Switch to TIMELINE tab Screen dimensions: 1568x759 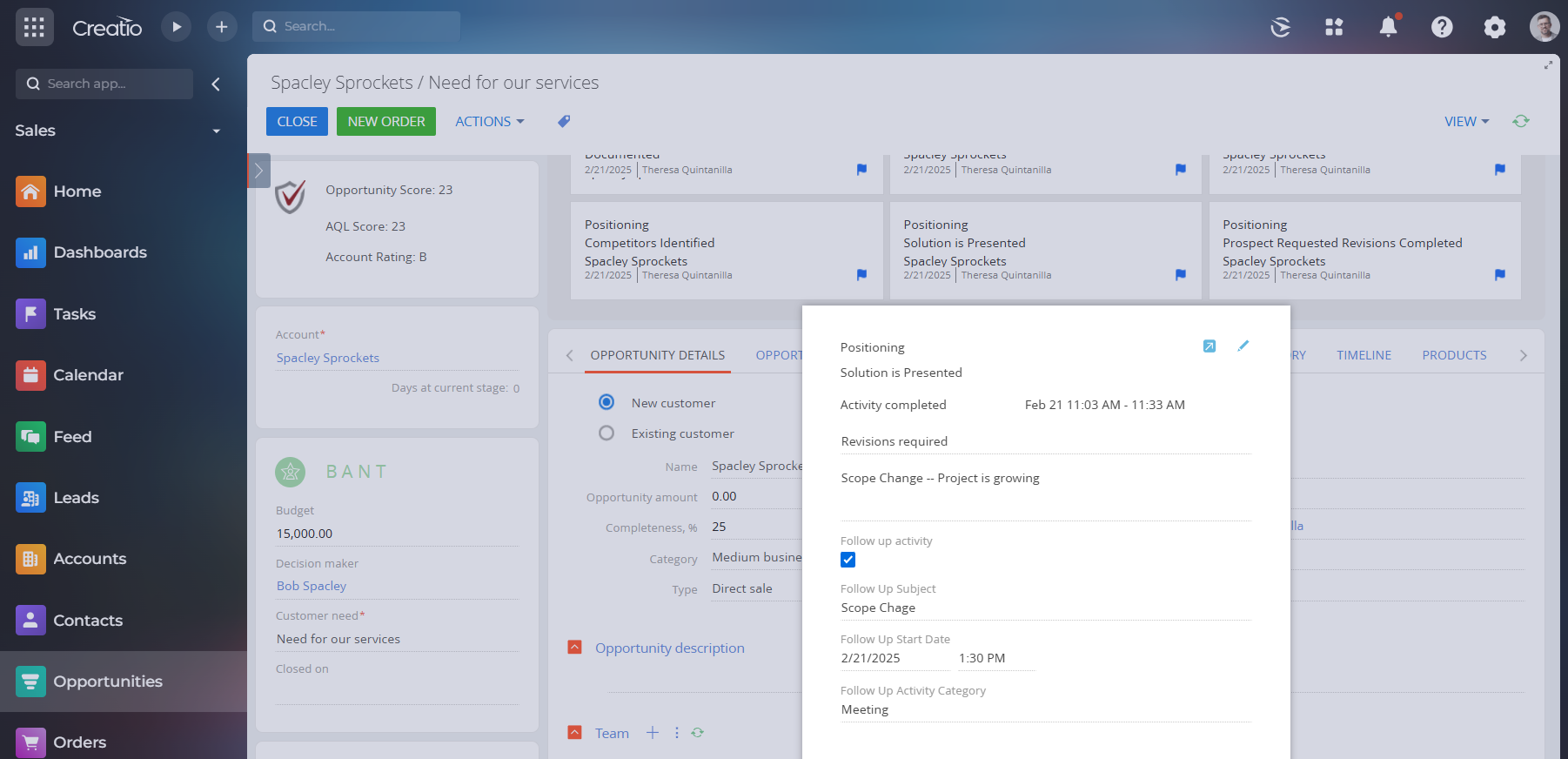1364,355
